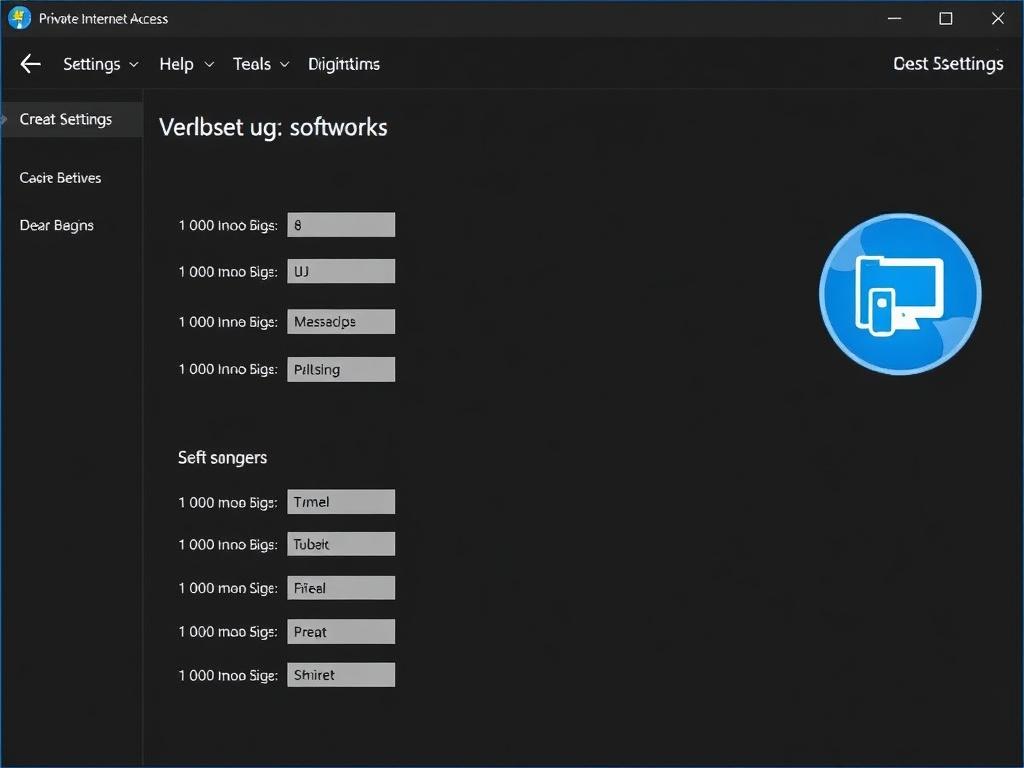Viewport: 1024px width, 768px height.
Task: Expand the Teals chevron arrow
Action: pos(285,65)
